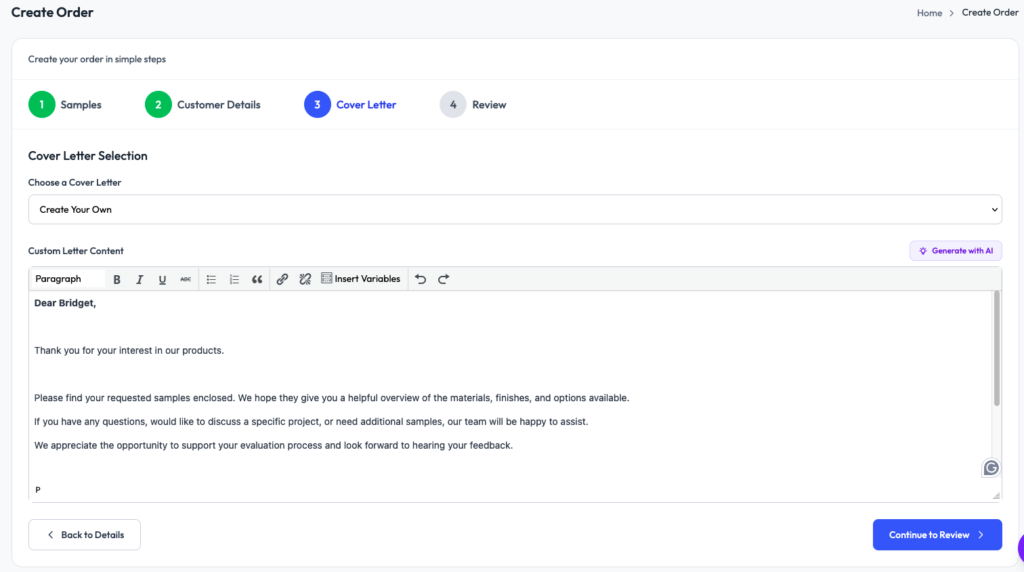Apply italic formatting to the letter text
Image resolution: width=1024 pixels, height=572 pixels.
pos(140,279)
